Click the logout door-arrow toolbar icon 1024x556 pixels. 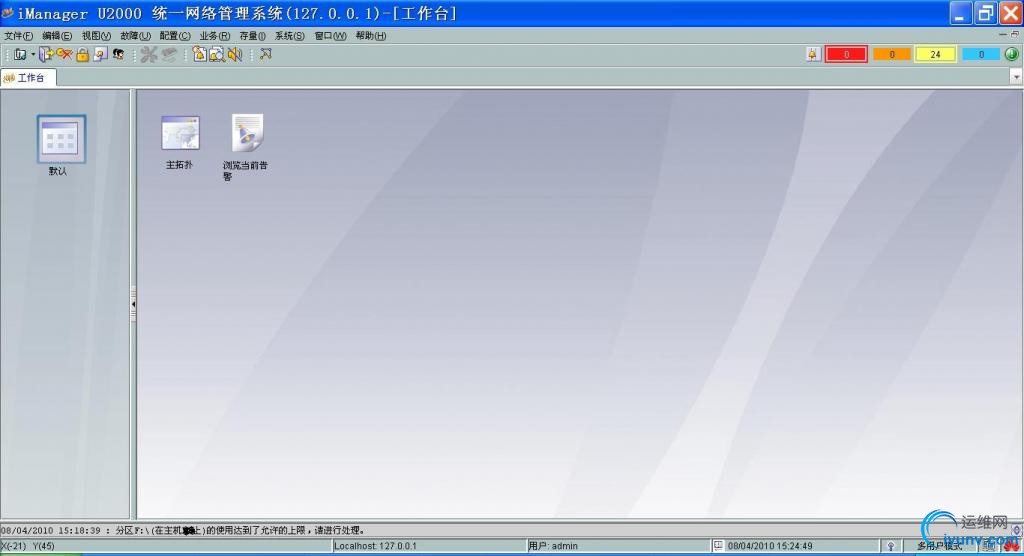click(x=46, y=55)
